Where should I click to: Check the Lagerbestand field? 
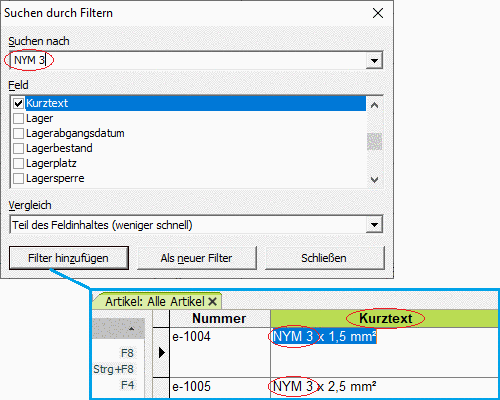pyautogui.click(x=18, y=148)
